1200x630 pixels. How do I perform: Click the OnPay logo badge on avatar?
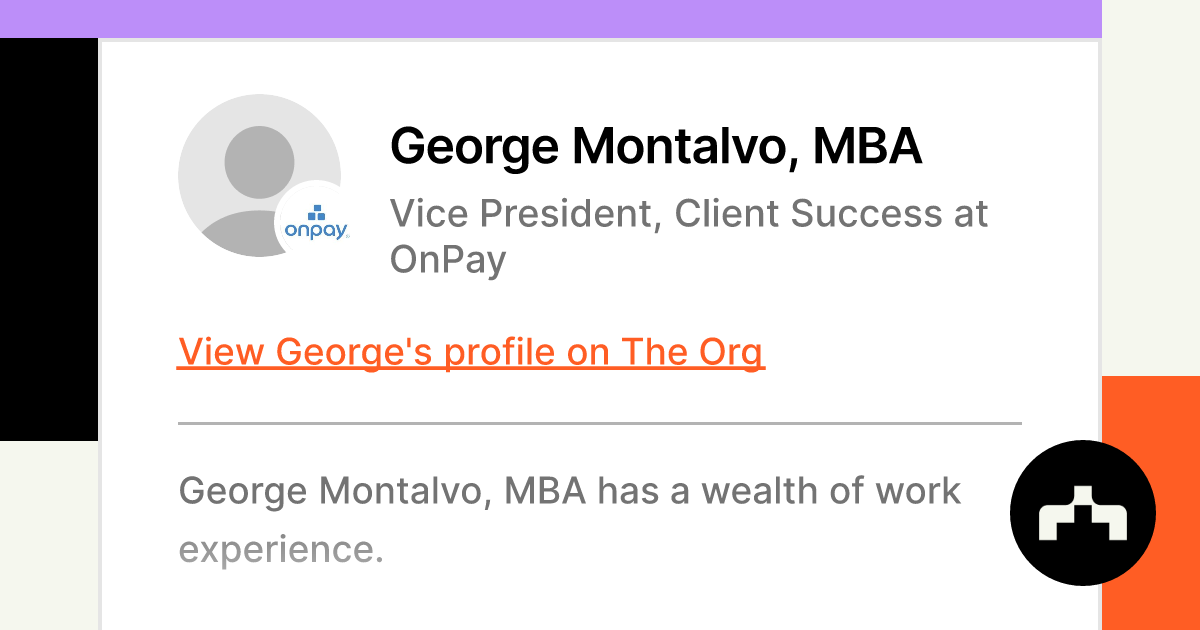tap(316, 222)
